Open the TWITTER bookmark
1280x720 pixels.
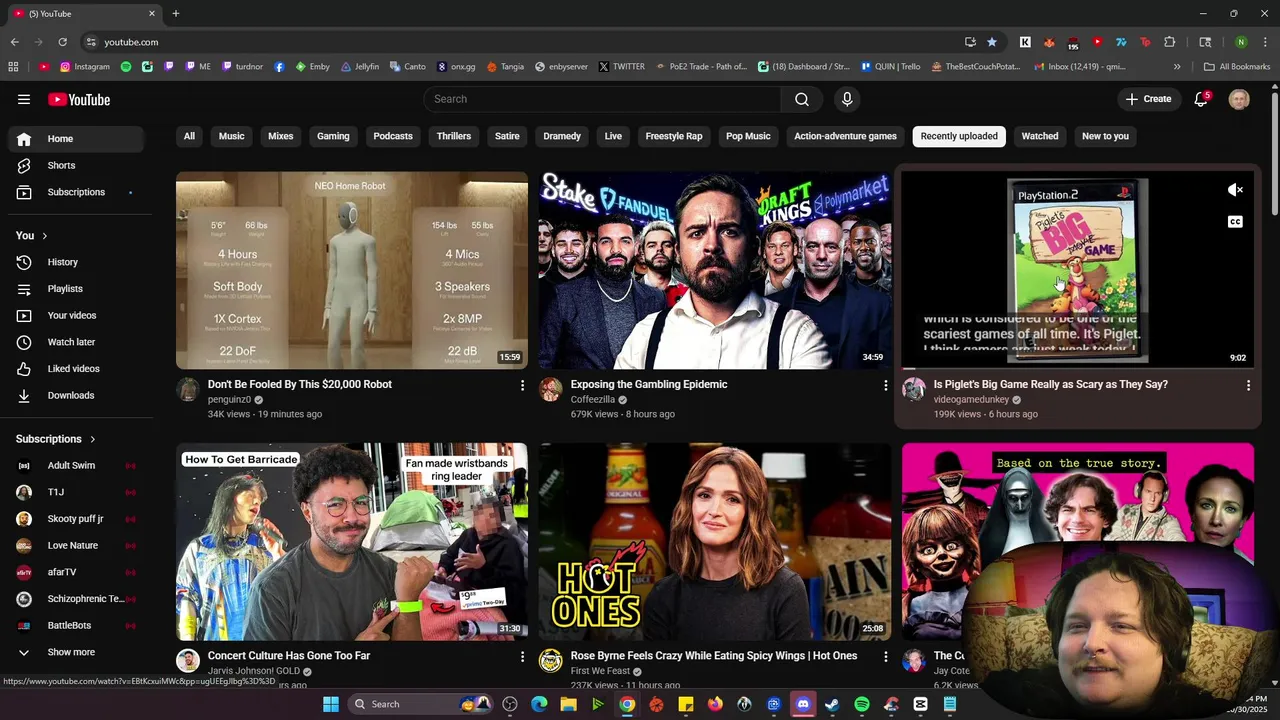coord(621,67)
